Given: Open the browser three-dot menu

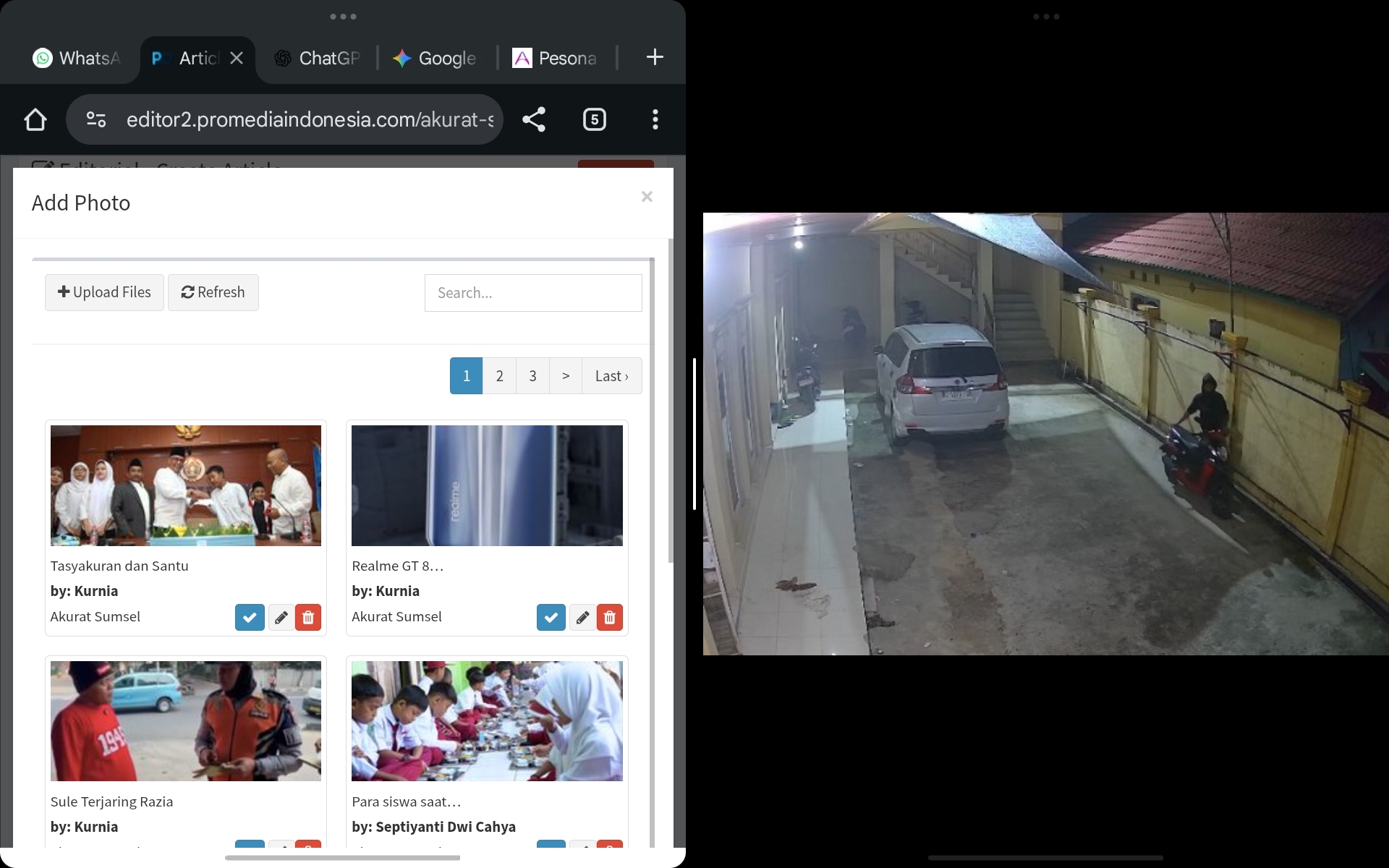Looking at the screenshot, I should pos(655,119).
